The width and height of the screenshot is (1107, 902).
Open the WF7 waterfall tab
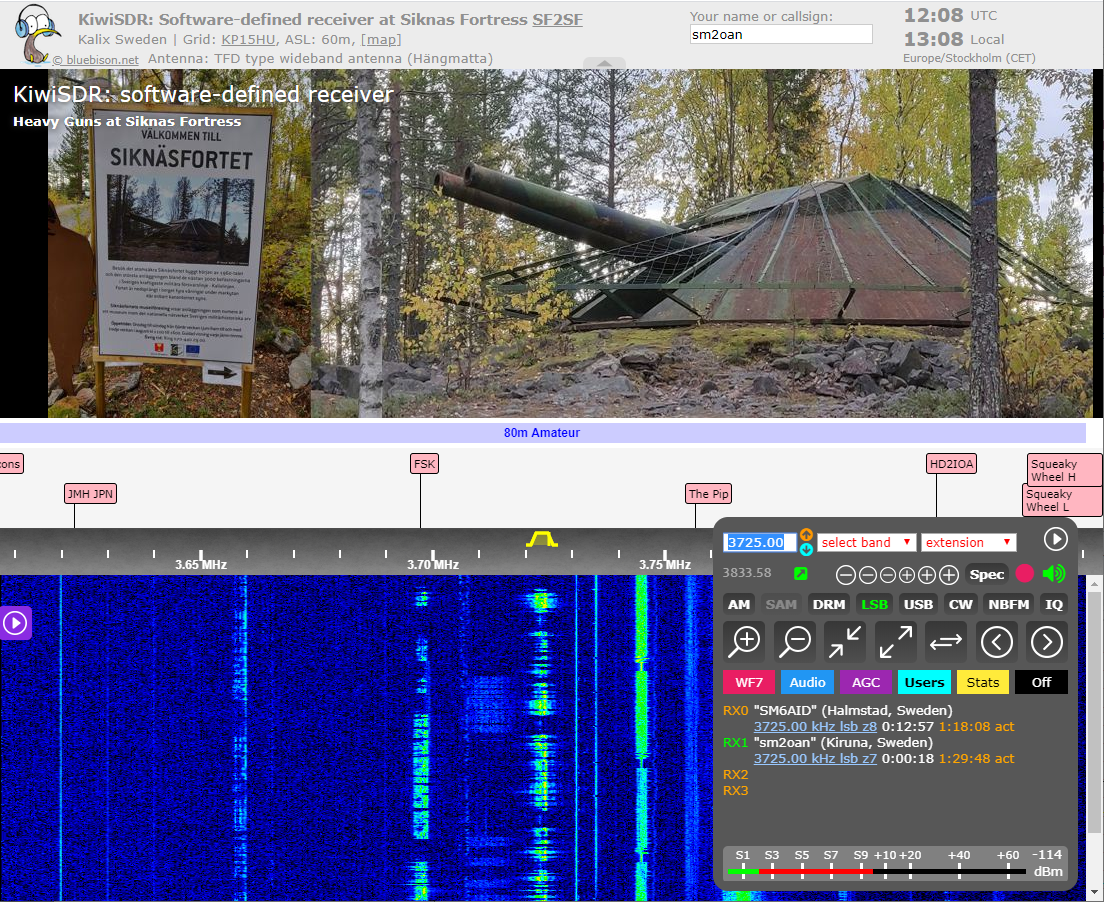748,682
